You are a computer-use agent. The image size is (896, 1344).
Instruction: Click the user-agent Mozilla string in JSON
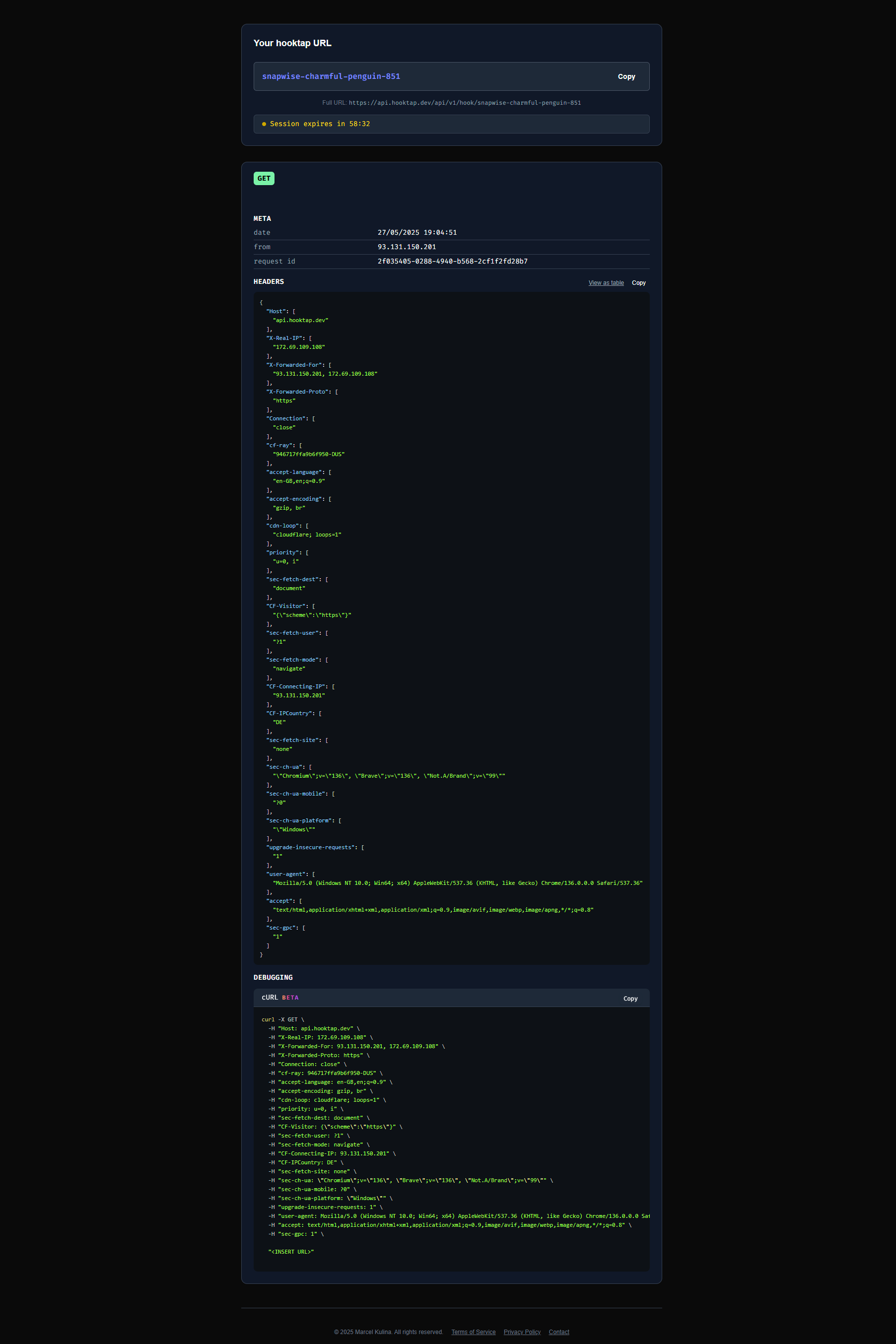pyautogui.click(x=458, y=883)
